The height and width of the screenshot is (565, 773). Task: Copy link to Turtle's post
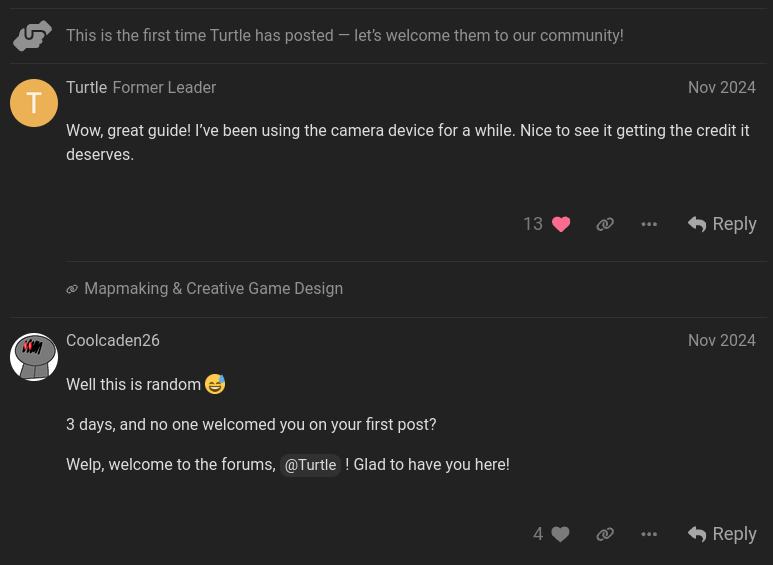(x=605, y=224)
